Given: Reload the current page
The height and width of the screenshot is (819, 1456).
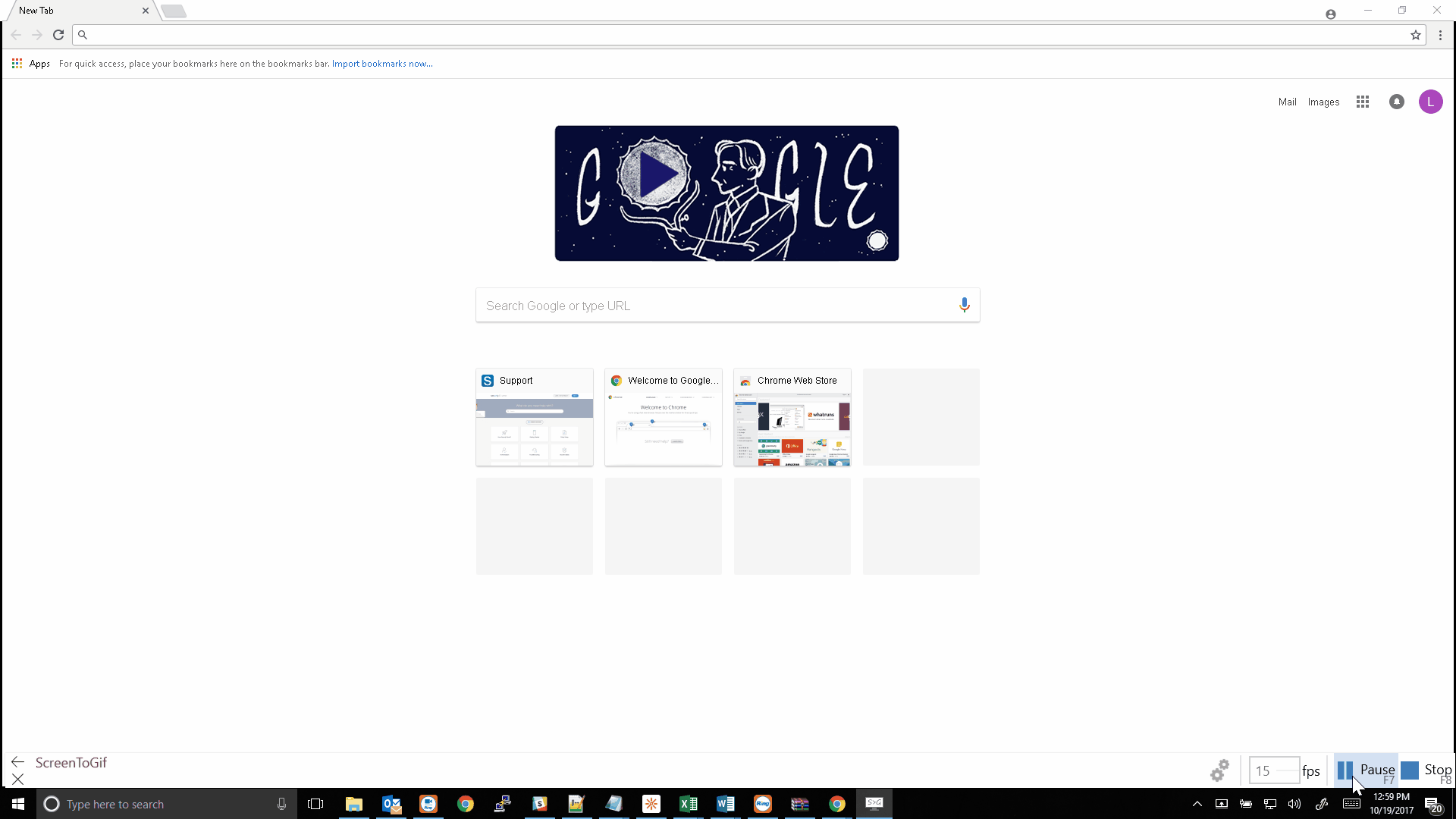Looking at the screenshot, I should point(58,35).
